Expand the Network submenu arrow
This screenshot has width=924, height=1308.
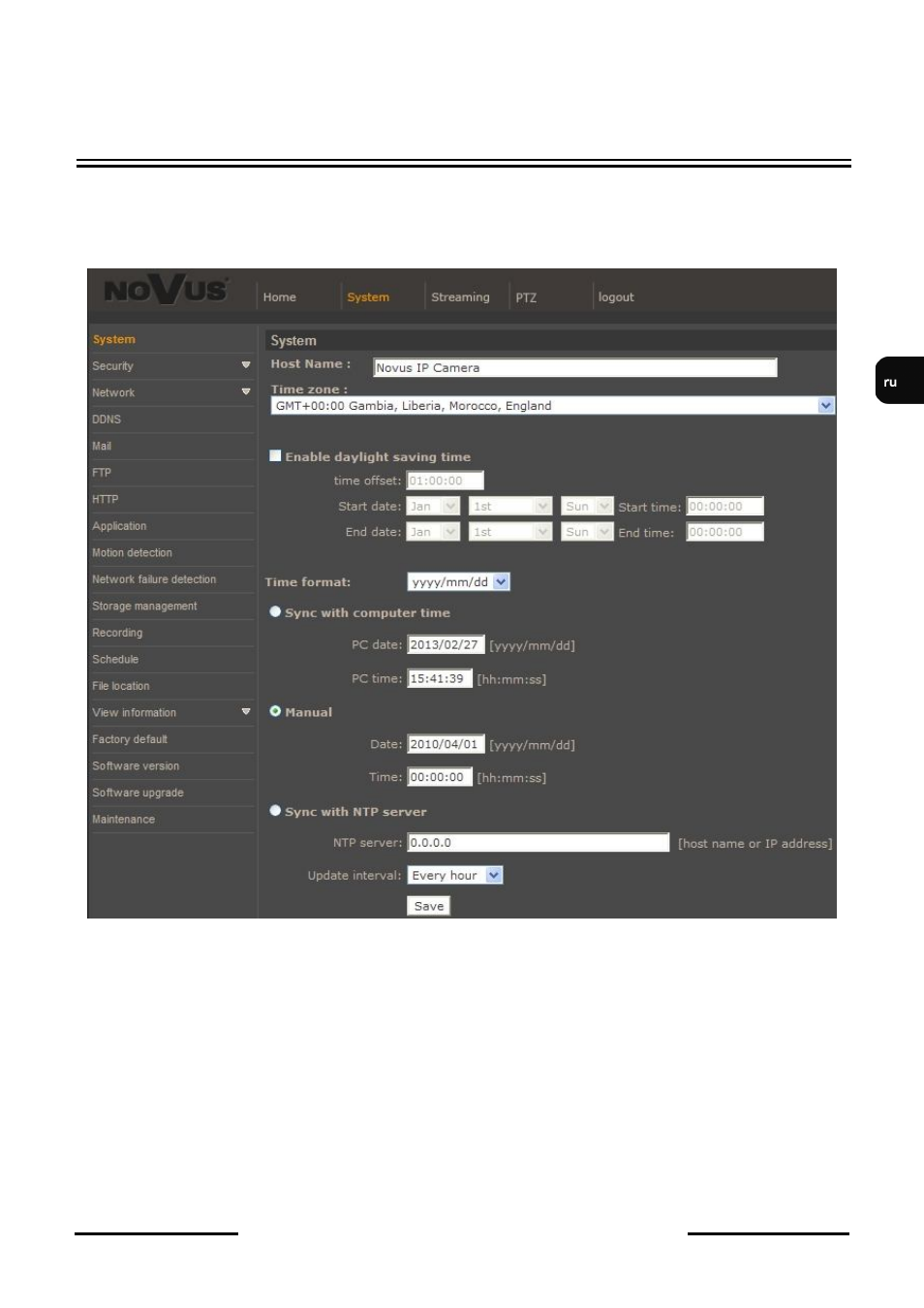[x=246, y=391]
